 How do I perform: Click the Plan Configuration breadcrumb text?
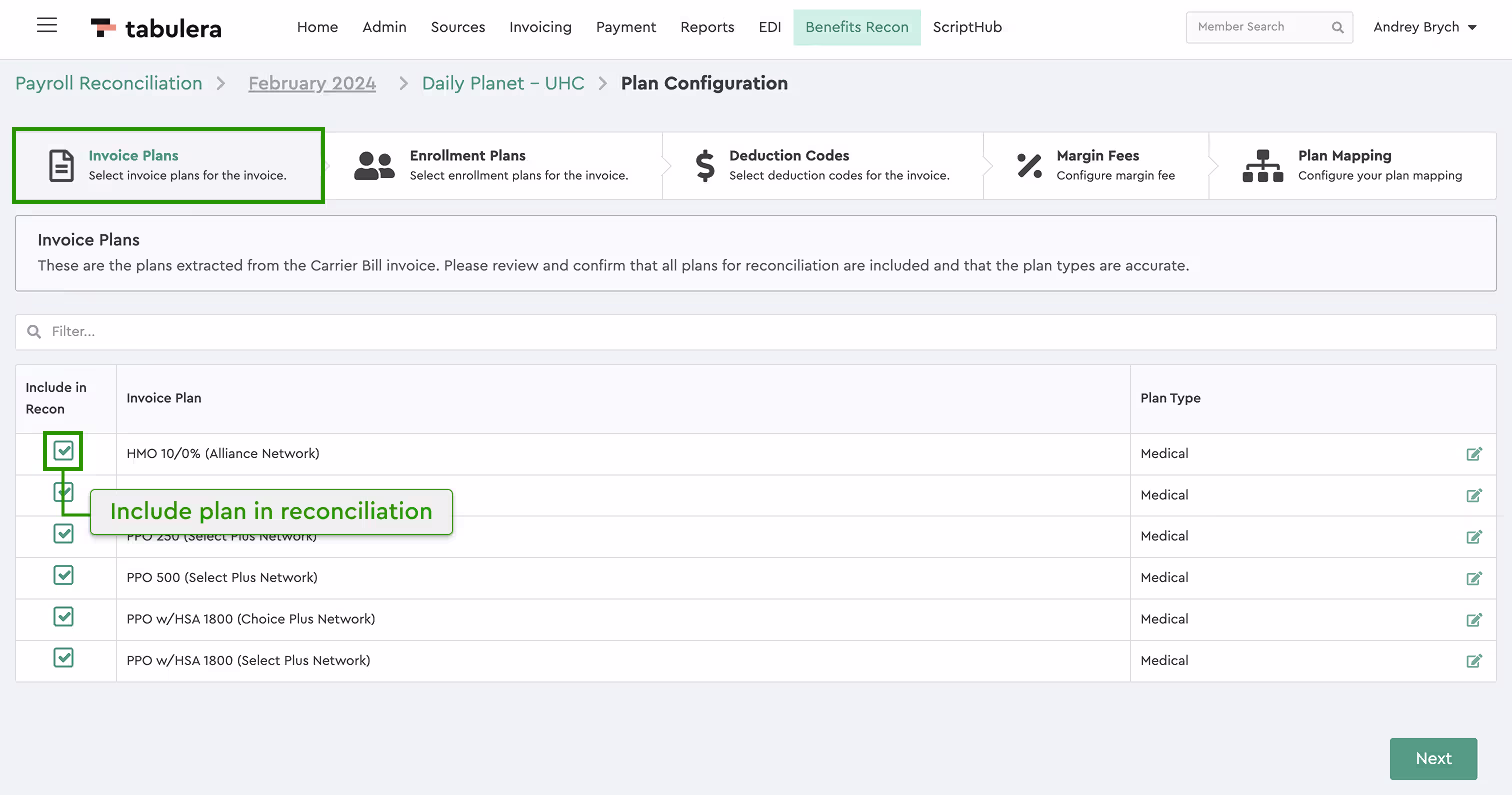tap(704, 84)
